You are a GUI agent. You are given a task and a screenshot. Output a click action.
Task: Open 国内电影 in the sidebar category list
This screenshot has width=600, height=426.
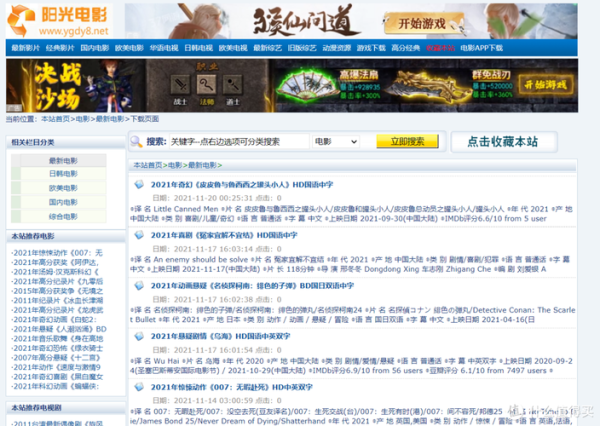tap(64, 202)
